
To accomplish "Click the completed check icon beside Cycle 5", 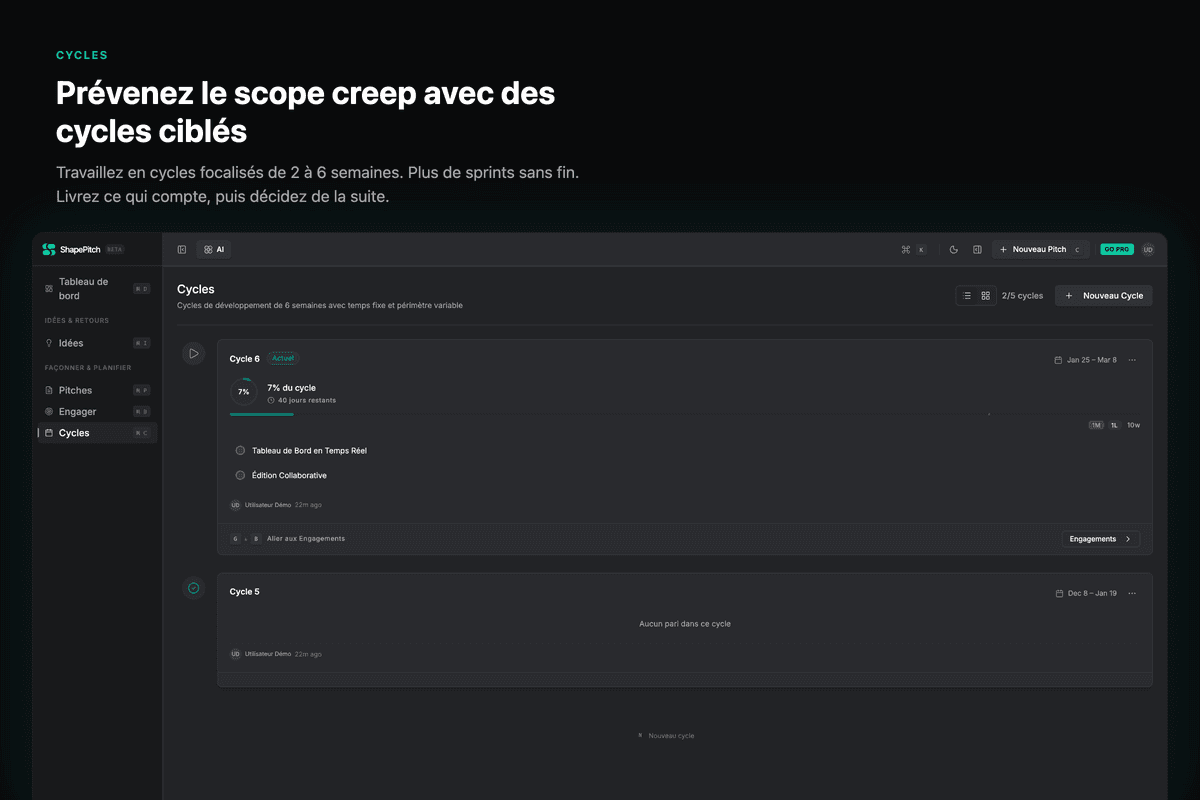I will tap(193, 588).
